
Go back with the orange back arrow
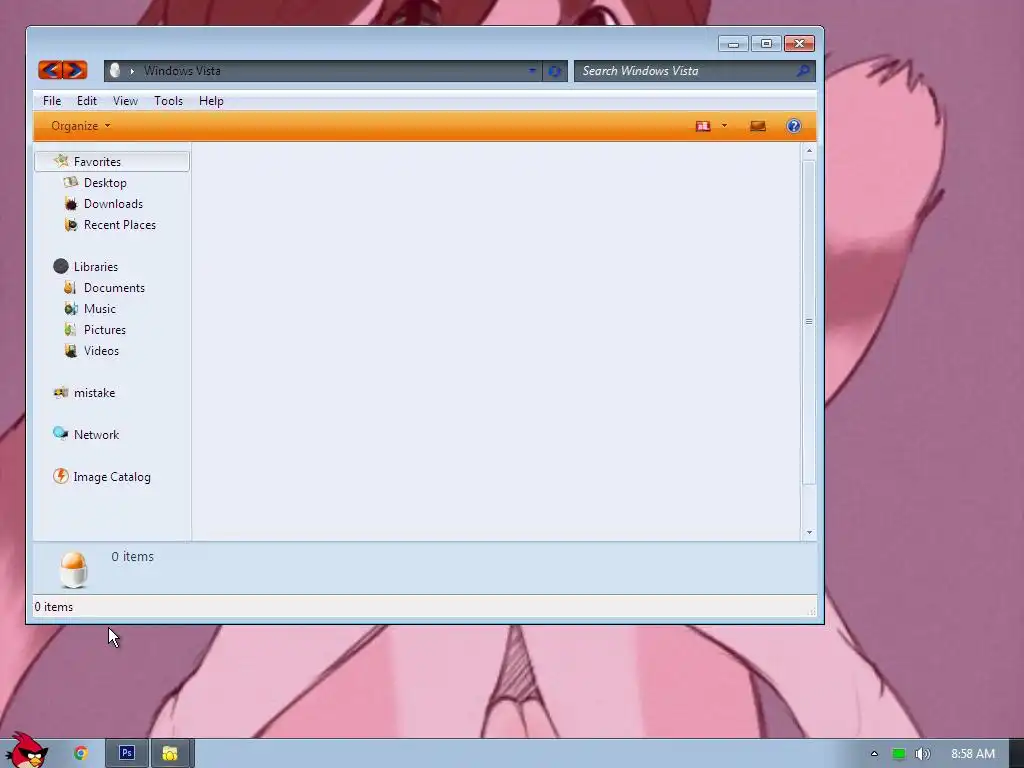coord(50,70)
